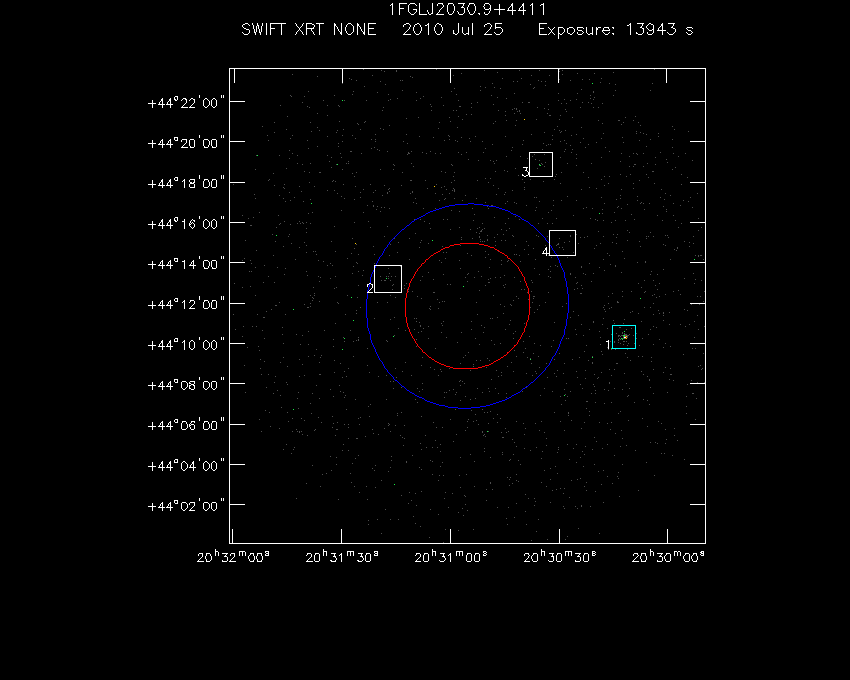Click the declination label +44°14'00"

[x=186, y=264]
